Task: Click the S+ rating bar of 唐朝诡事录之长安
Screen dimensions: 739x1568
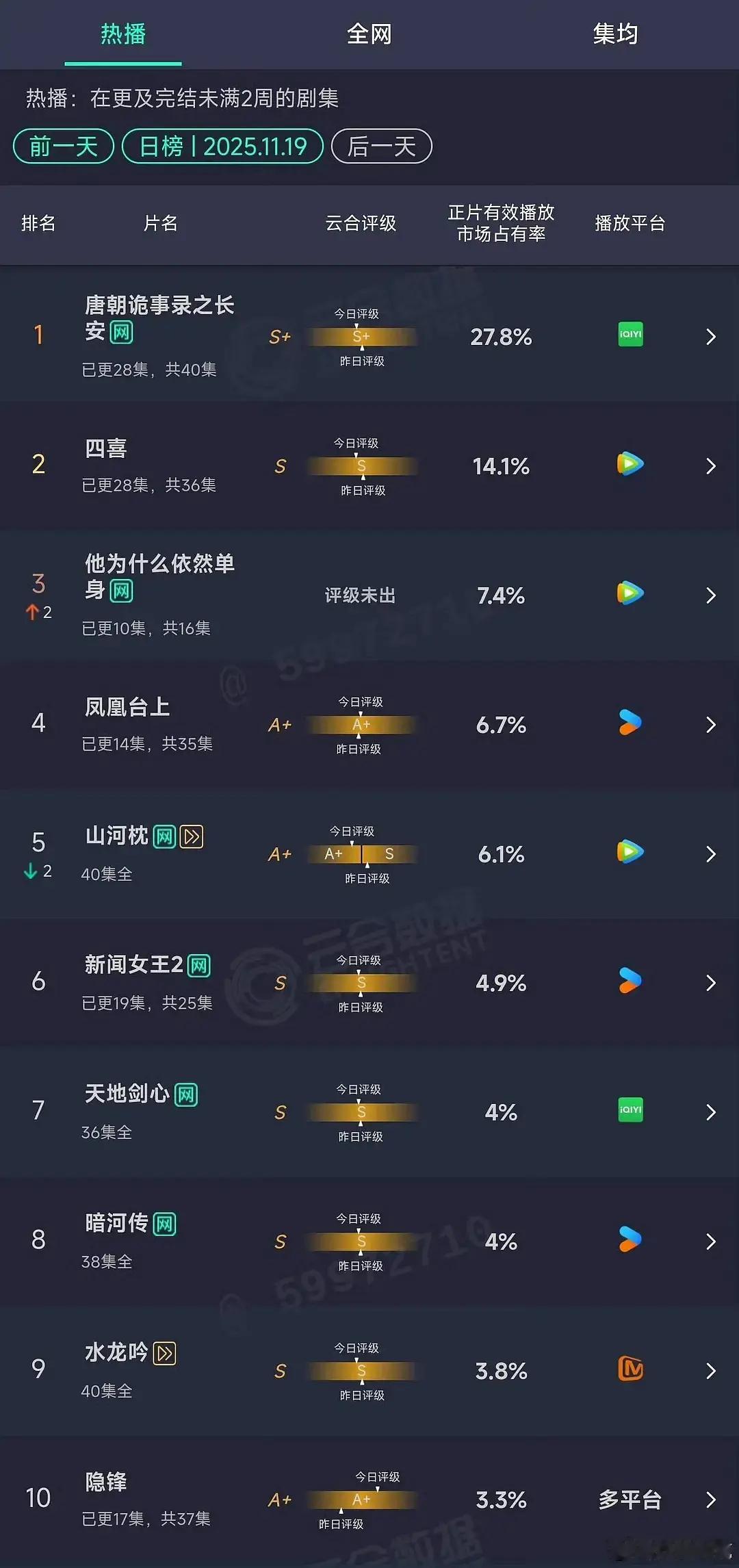Action: pos(363,337)
